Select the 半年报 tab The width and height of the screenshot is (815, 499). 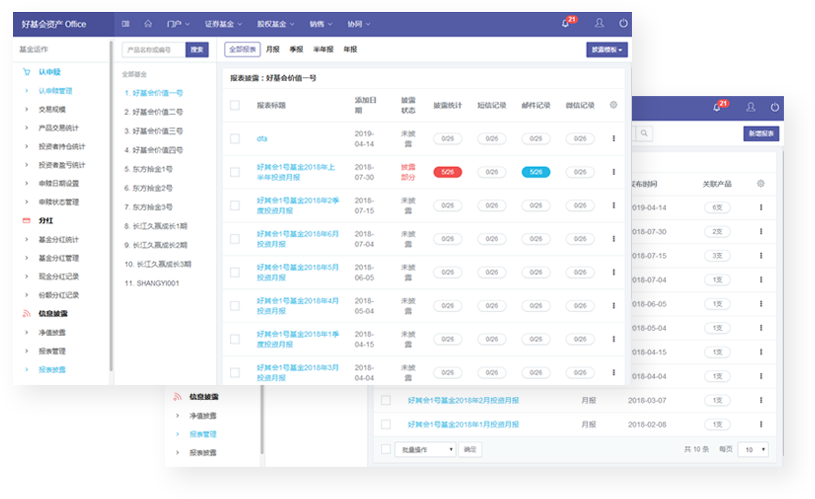coord(323,49)
